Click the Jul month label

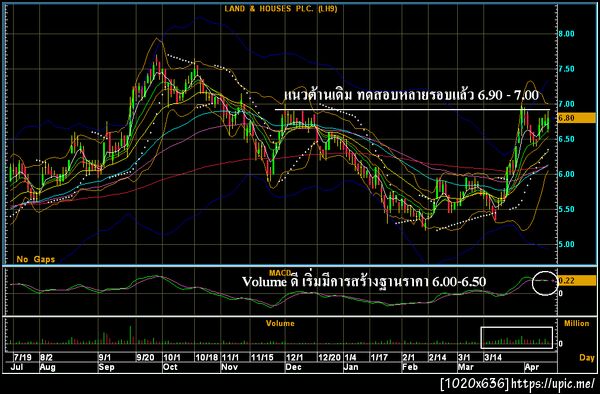point(18,367)
